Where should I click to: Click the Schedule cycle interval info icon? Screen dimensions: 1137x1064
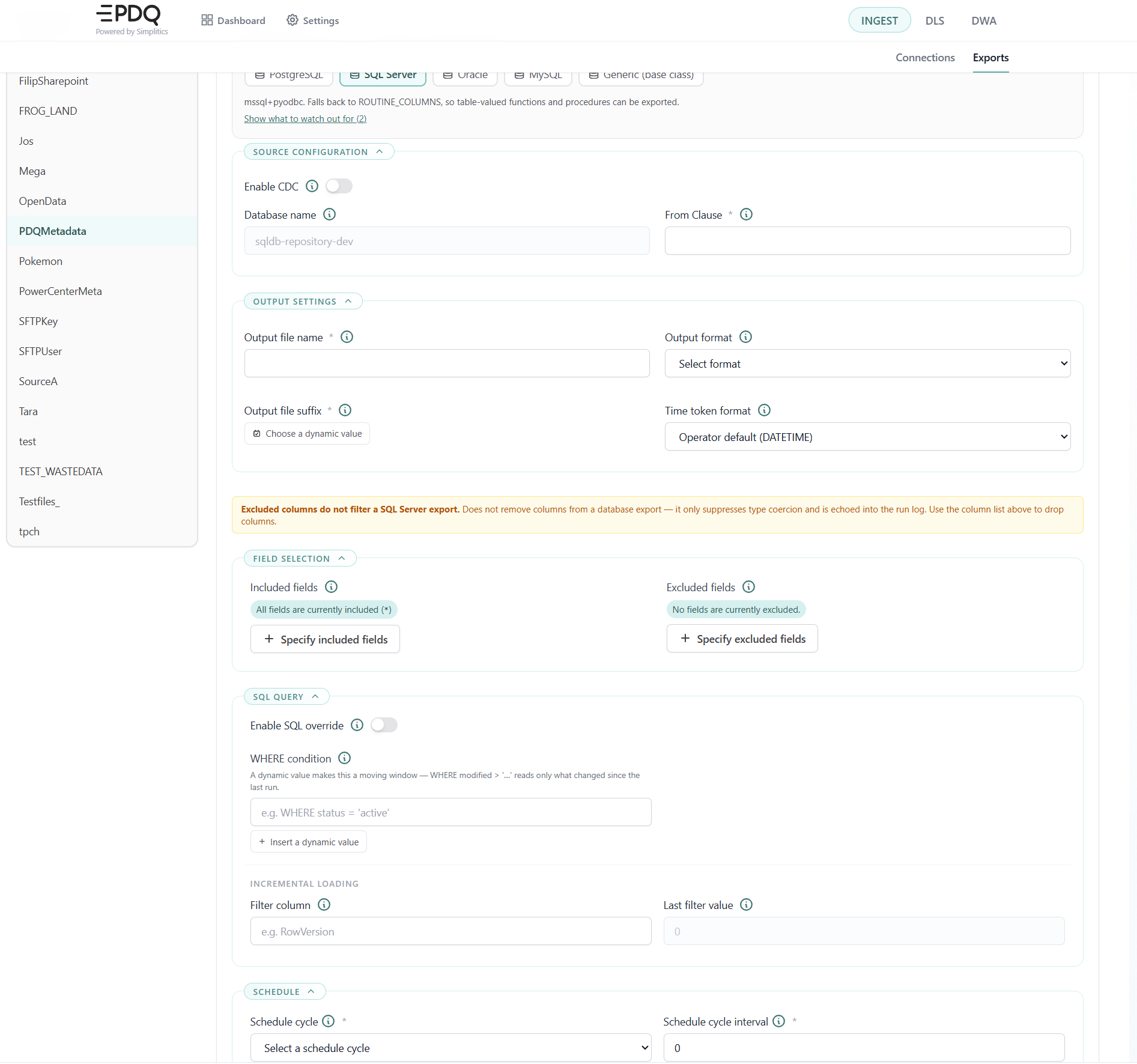click(x=778, y=1021)
